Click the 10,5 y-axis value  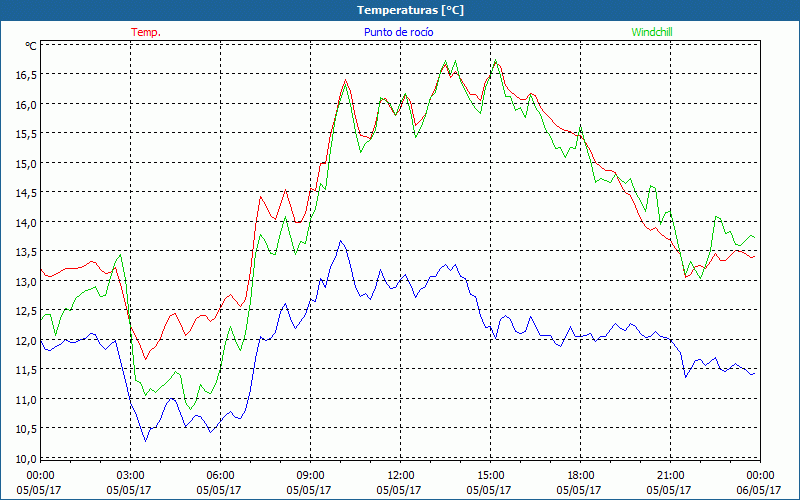[26, 429]
